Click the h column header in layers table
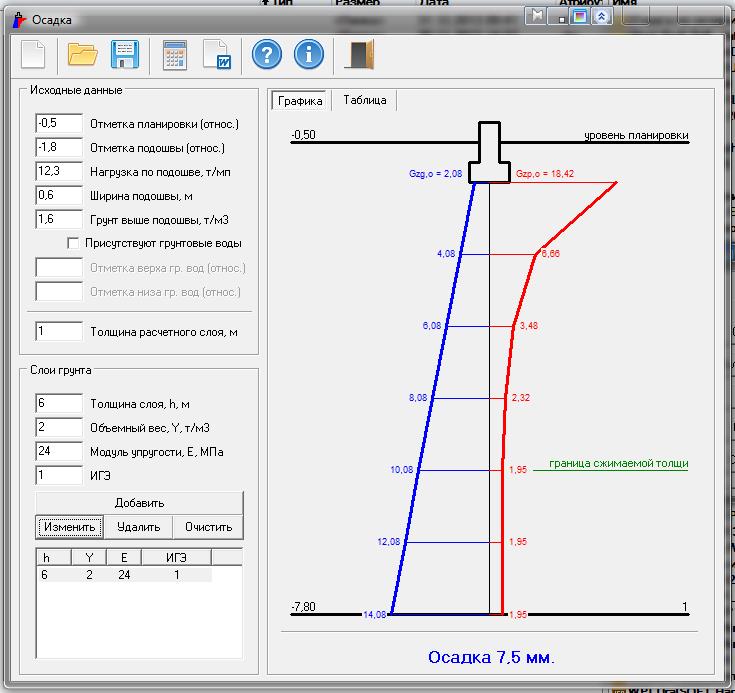This screenshot has width=735, height=693. click(x=54, y=557)
